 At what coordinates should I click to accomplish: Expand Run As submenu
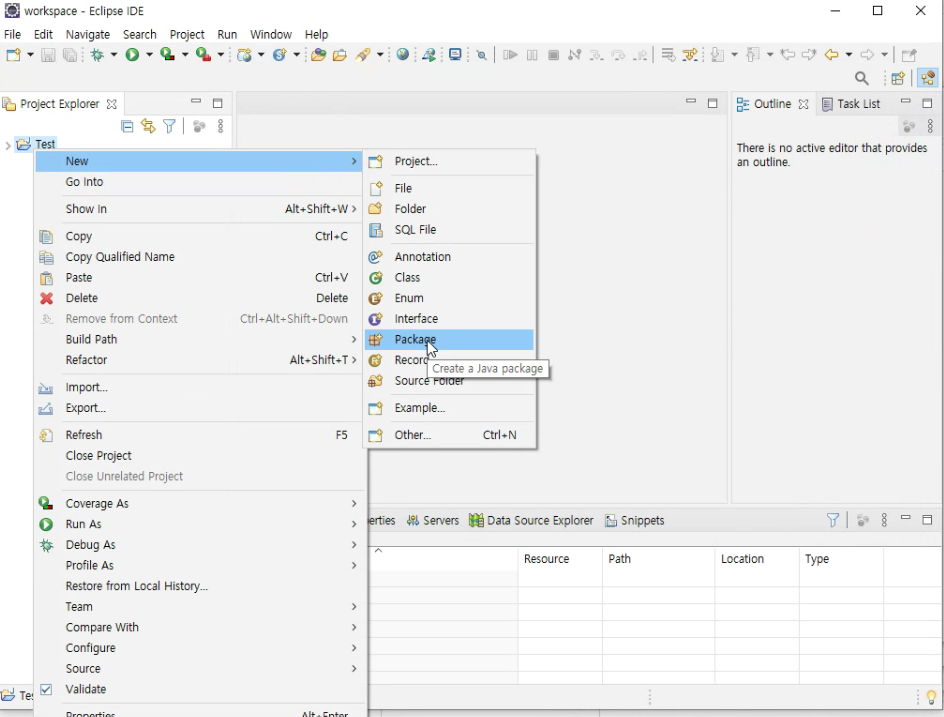click(200, 524)
